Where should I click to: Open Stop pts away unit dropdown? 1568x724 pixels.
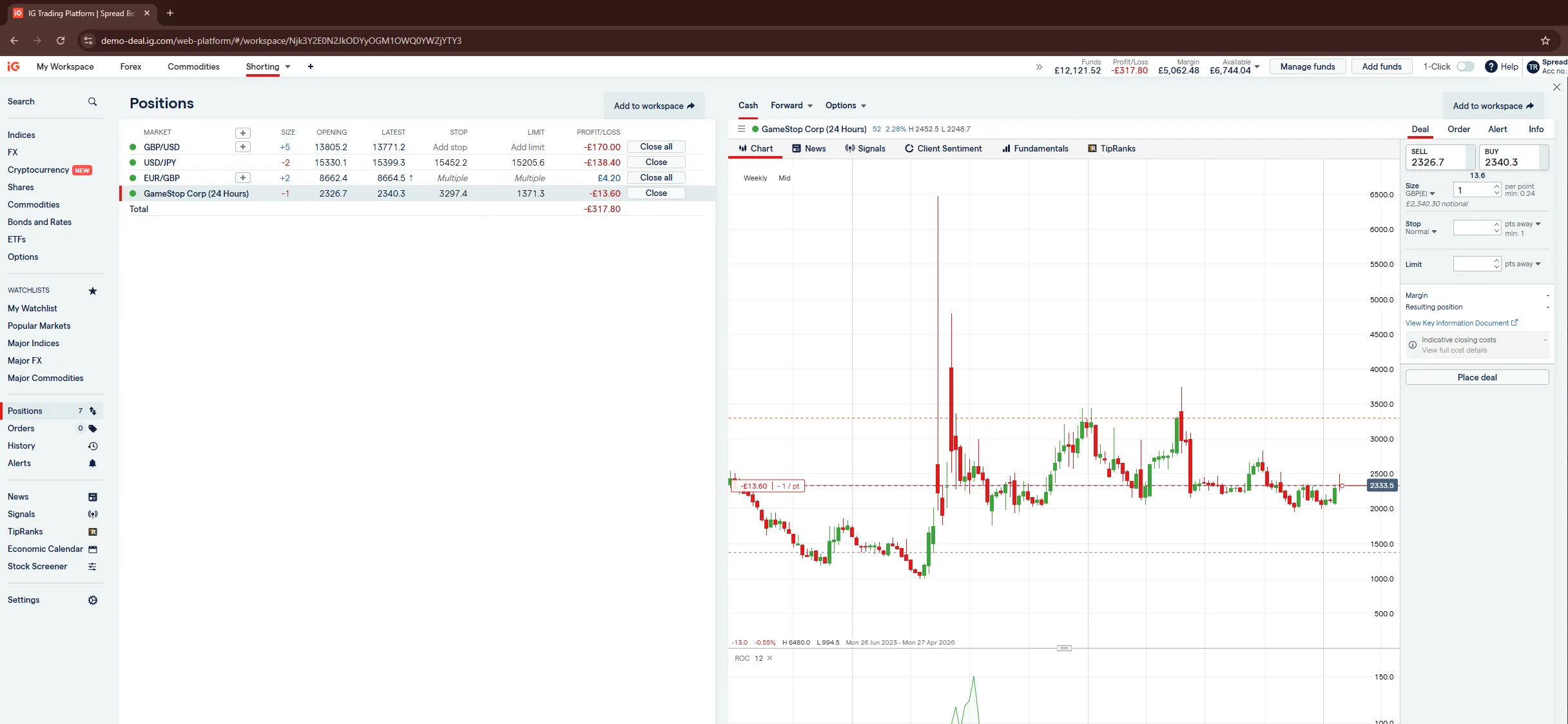pos(1522,224)
